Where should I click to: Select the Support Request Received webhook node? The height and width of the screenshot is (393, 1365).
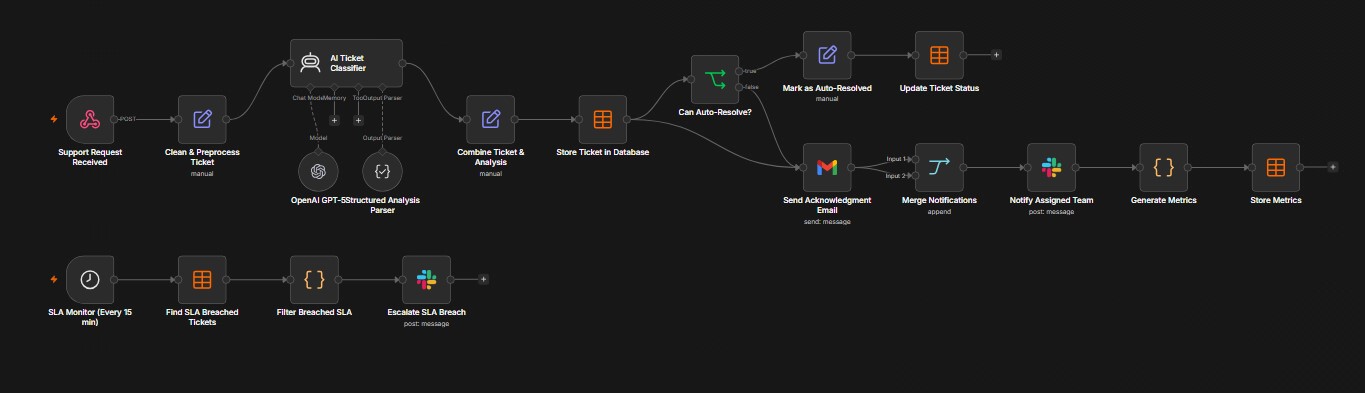(x=90, y=119)
